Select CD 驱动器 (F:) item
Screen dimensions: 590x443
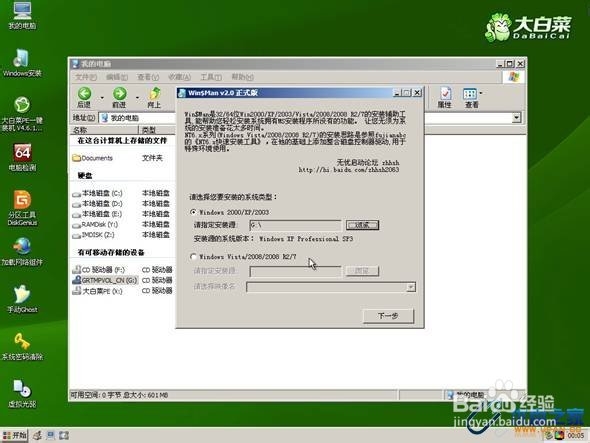tap(99, 270)
